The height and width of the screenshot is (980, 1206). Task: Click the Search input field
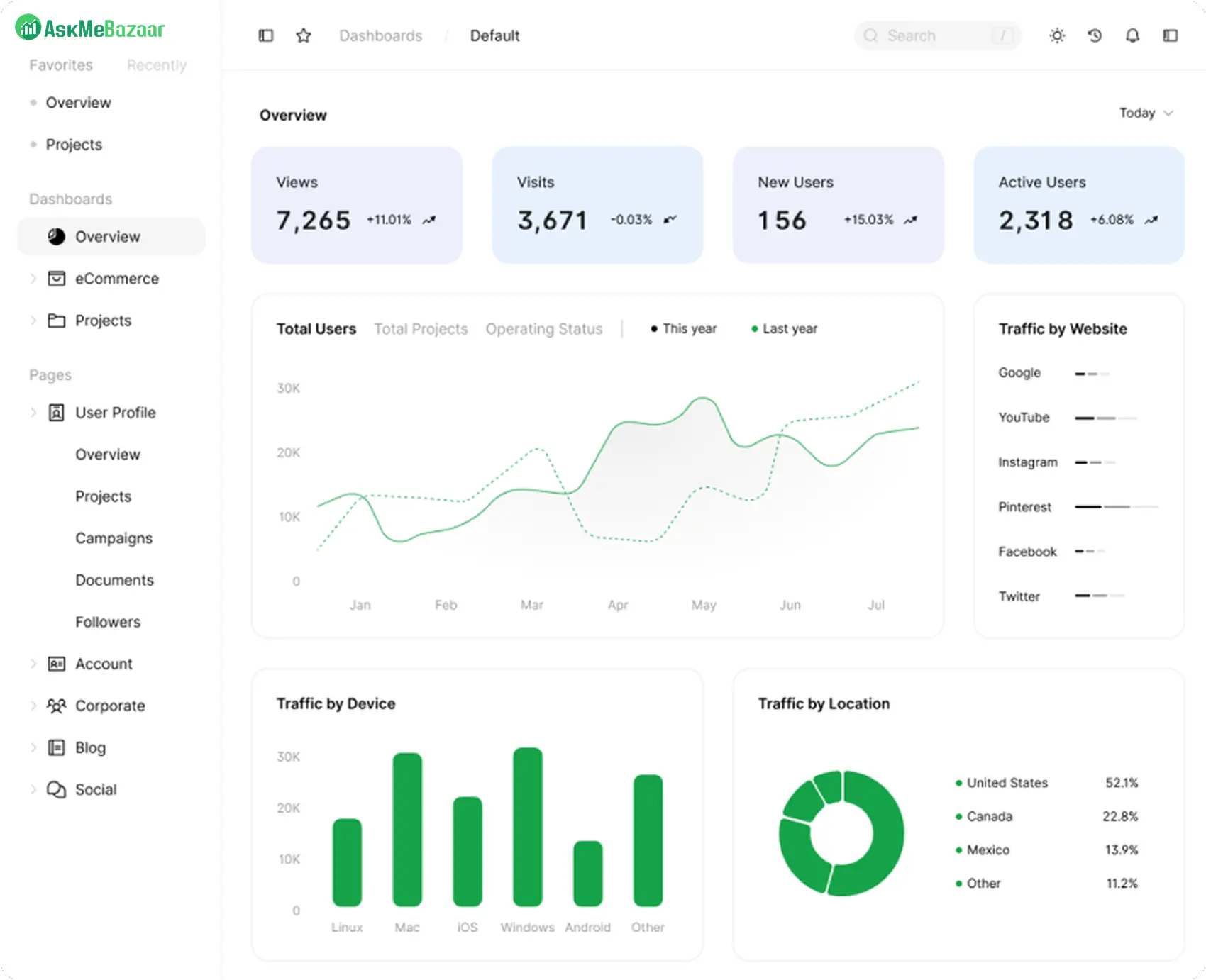(936, 35)
